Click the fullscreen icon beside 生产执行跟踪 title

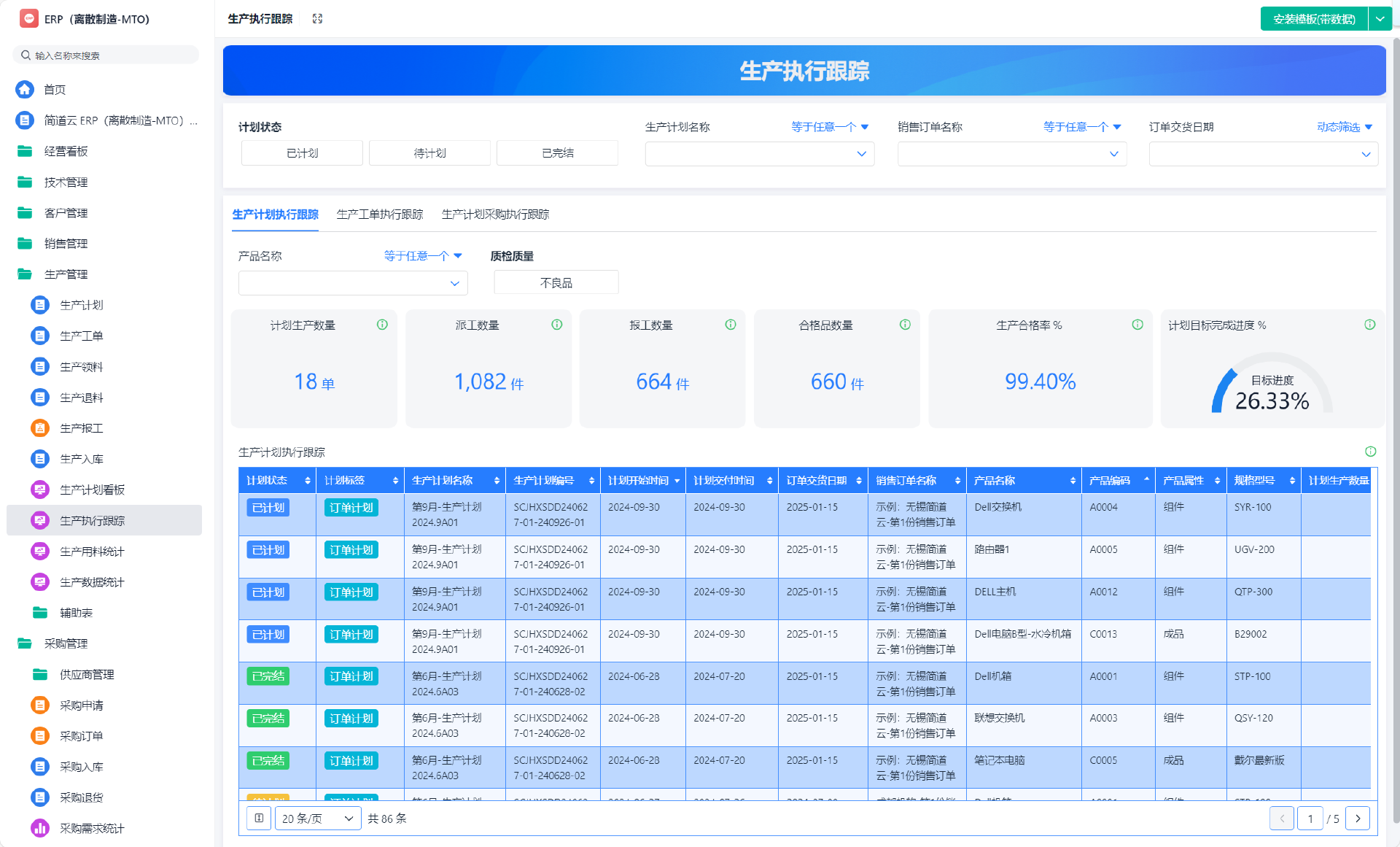pos(317,19)
